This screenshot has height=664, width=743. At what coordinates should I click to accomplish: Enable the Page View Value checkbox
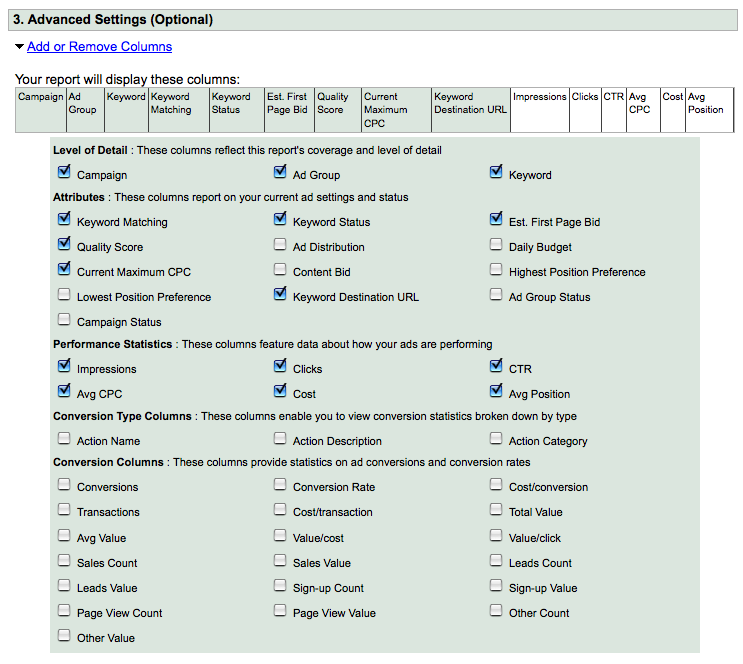(x=281, y=611)
